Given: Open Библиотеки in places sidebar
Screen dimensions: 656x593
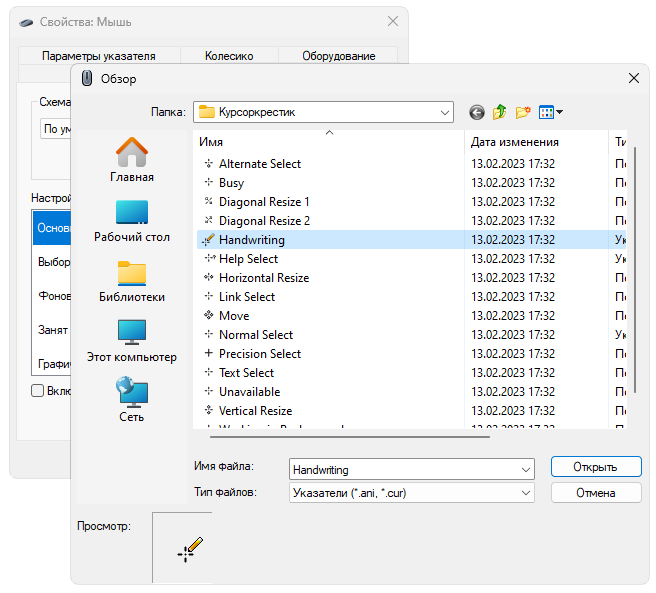Looking at the screenshot, I should pyautogui.click(x=132, y=281).
